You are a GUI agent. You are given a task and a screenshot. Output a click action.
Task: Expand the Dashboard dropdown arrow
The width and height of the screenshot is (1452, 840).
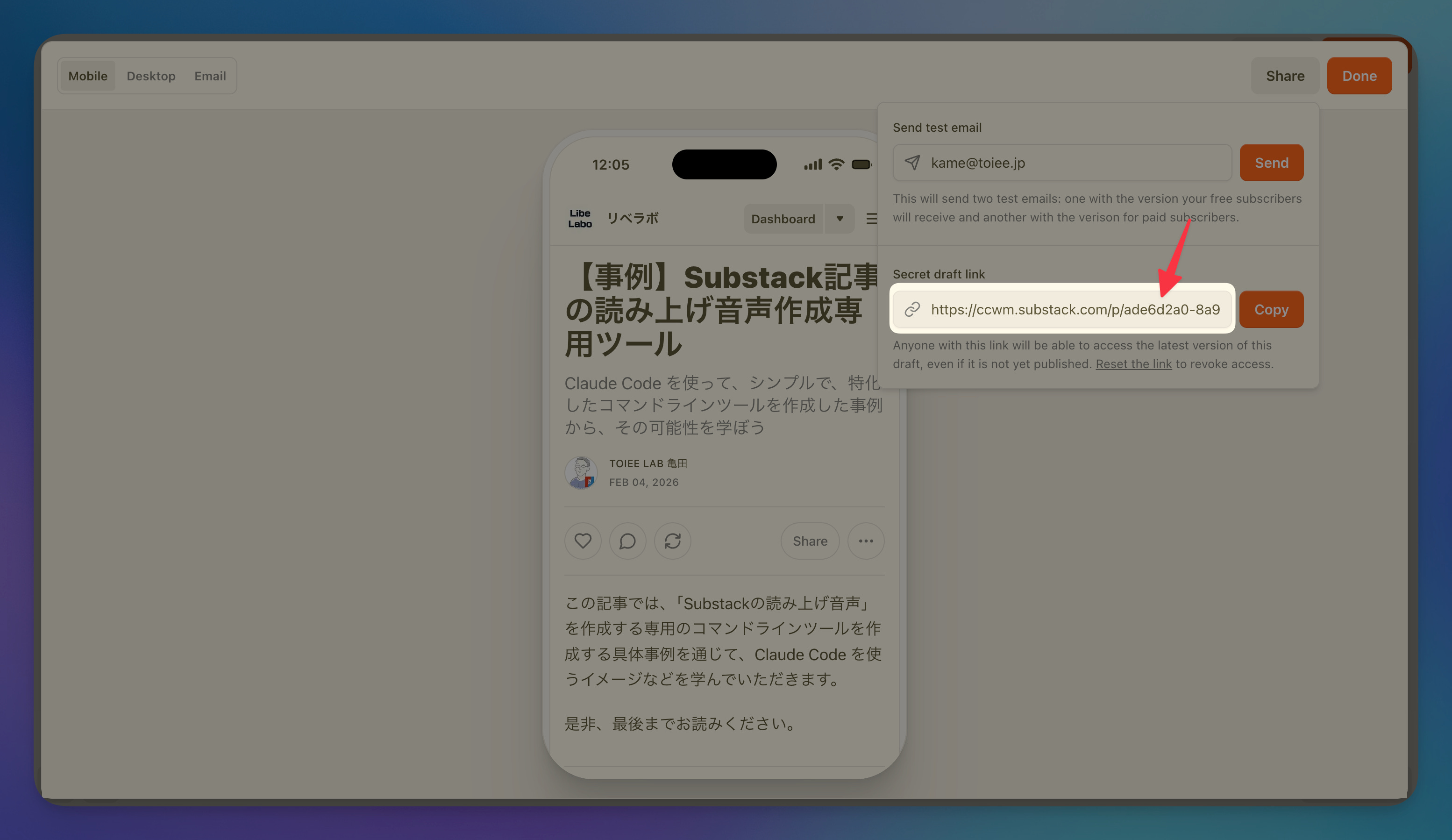click(x=840, y=219)
